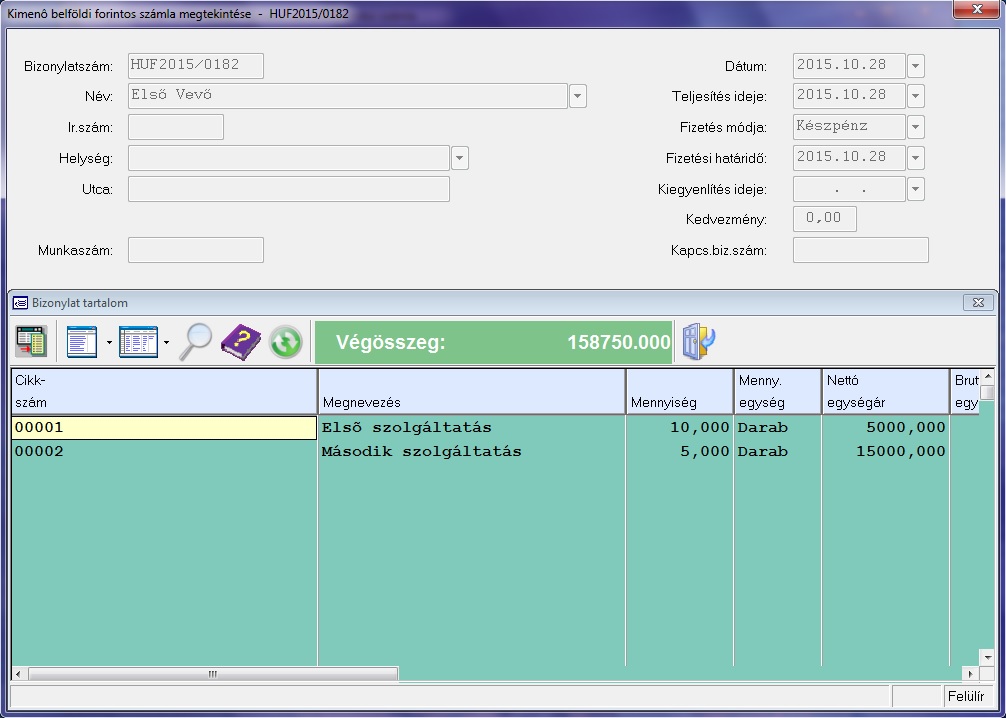Click the Megnevezés column header
1006x718 pixels.
point(471,391)
